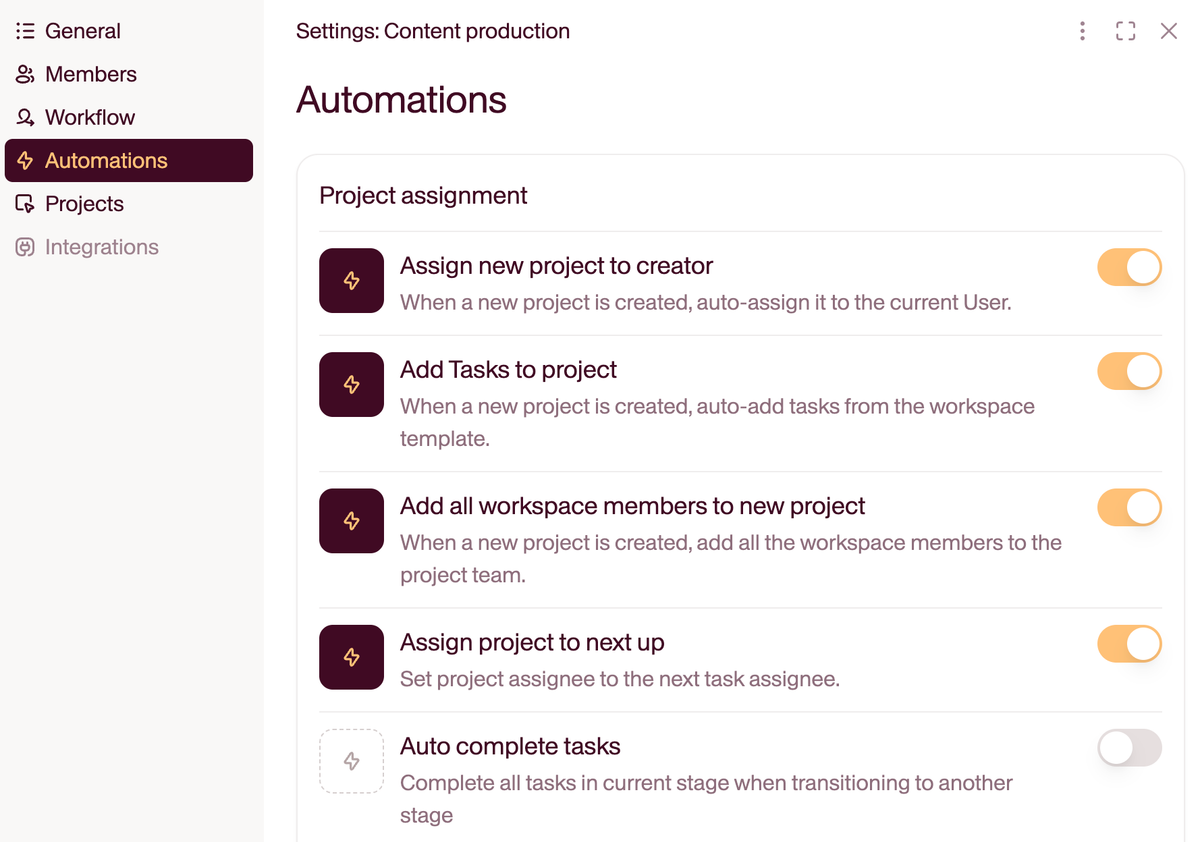Viewport: 1200px width, 842px height.
Task: Click the Auto complete tasks title text
Action: click(x=510, y=746)
